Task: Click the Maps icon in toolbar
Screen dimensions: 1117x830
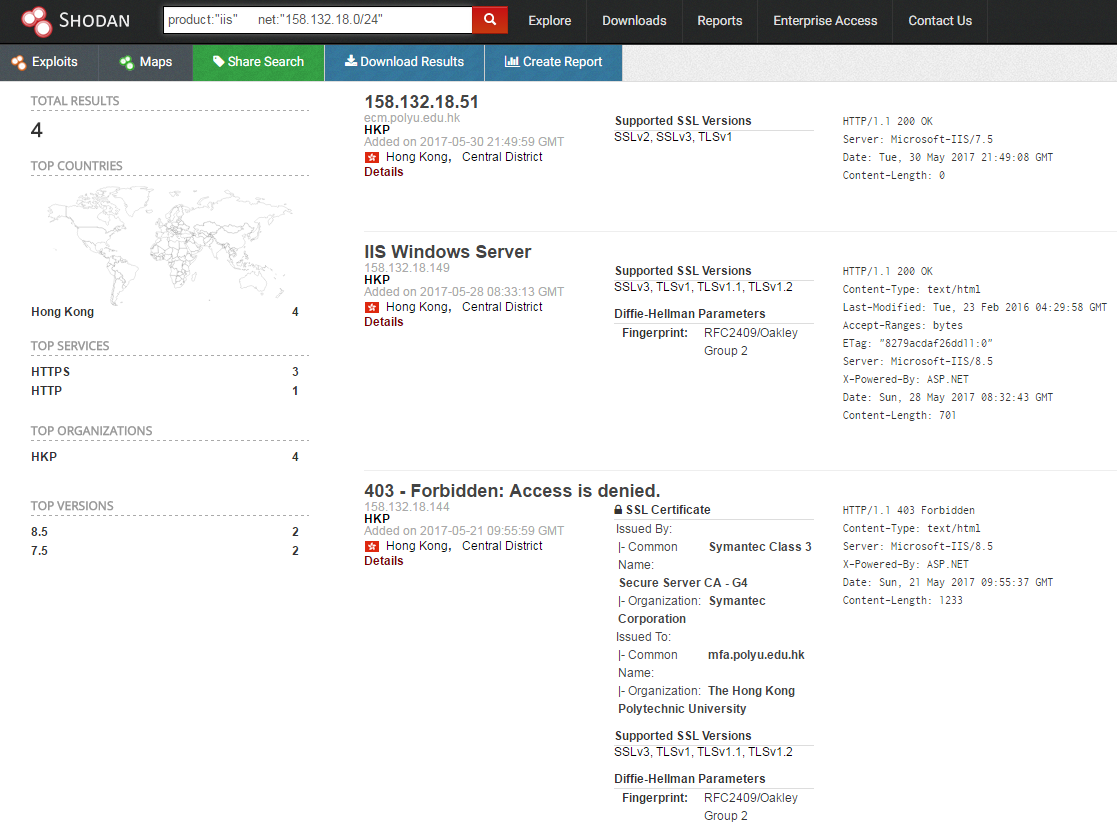Action: [127, 62]
